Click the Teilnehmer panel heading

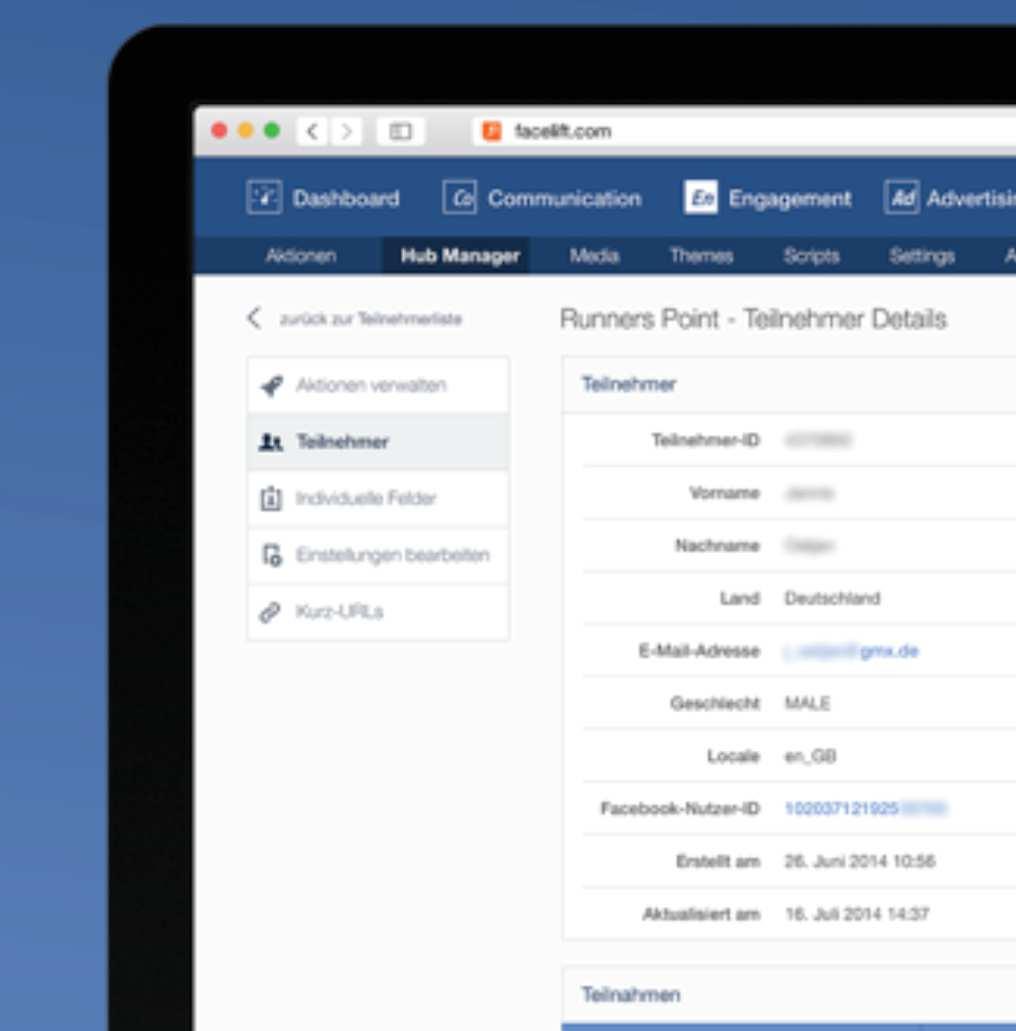[629, 384]
